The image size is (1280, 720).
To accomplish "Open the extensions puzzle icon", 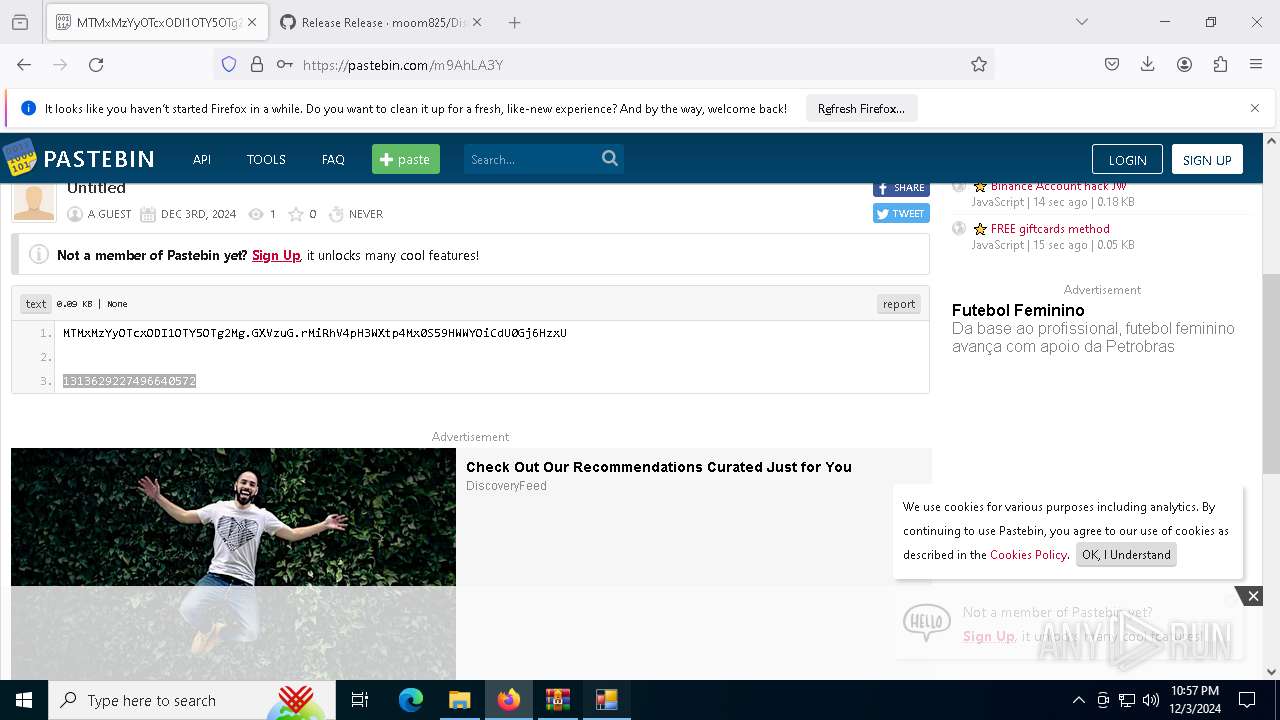I will pos(1220,64).
